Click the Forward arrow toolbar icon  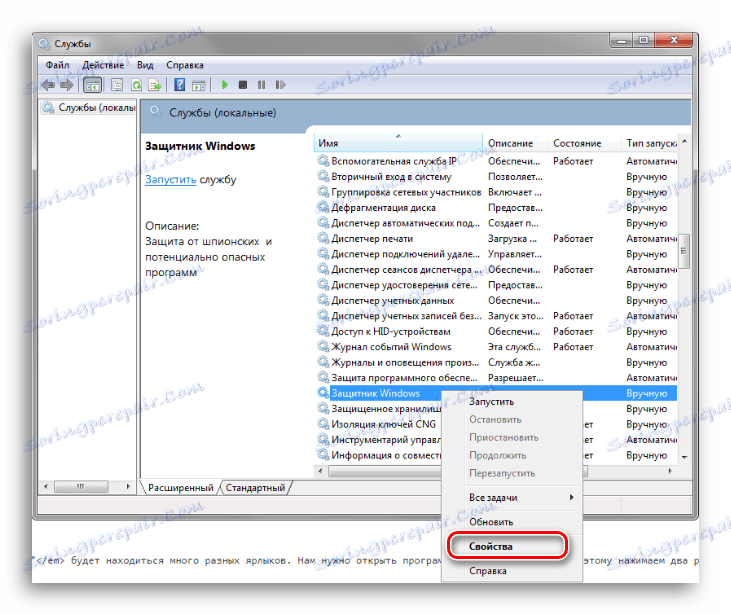(x=67, y=85)
